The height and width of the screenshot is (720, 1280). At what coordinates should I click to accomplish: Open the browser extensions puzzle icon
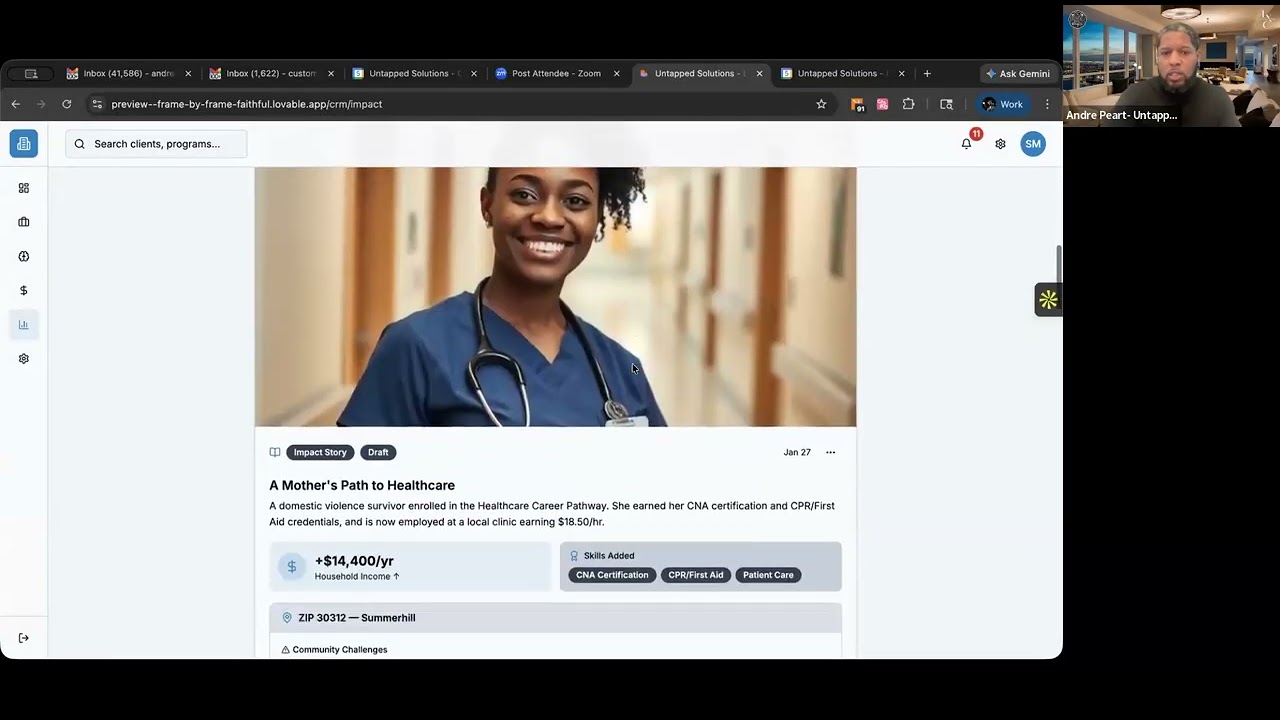point(908,104)
